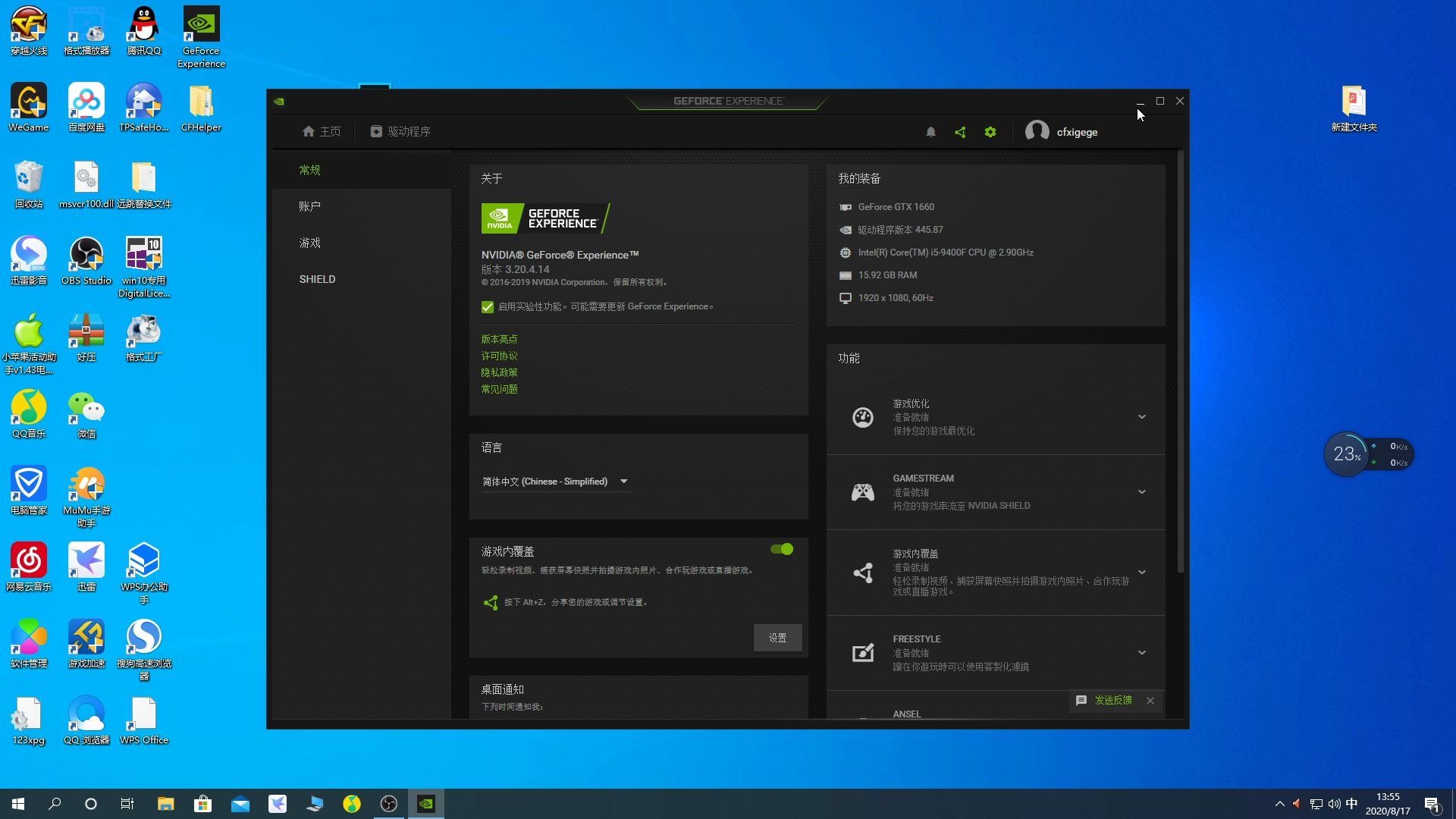Select the 电脑管家 desktop icon
This screenshot has width=1456, height=819.
pos(29,491)
